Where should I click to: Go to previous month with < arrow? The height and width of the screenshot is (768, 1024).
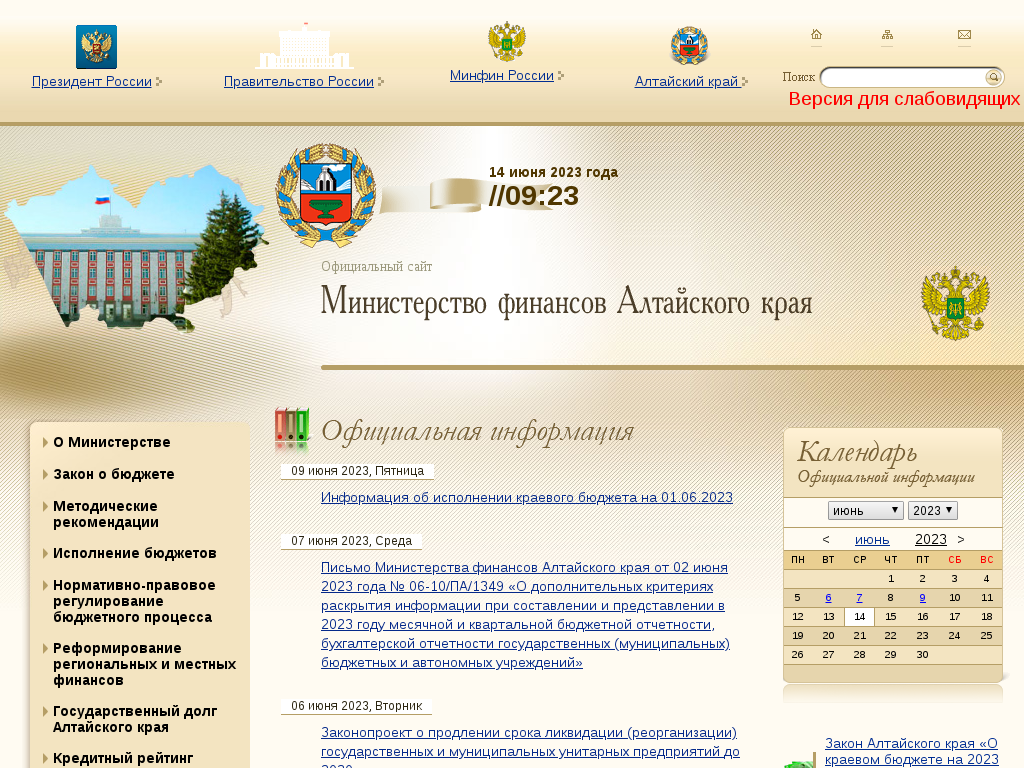(x=826, y=539)
